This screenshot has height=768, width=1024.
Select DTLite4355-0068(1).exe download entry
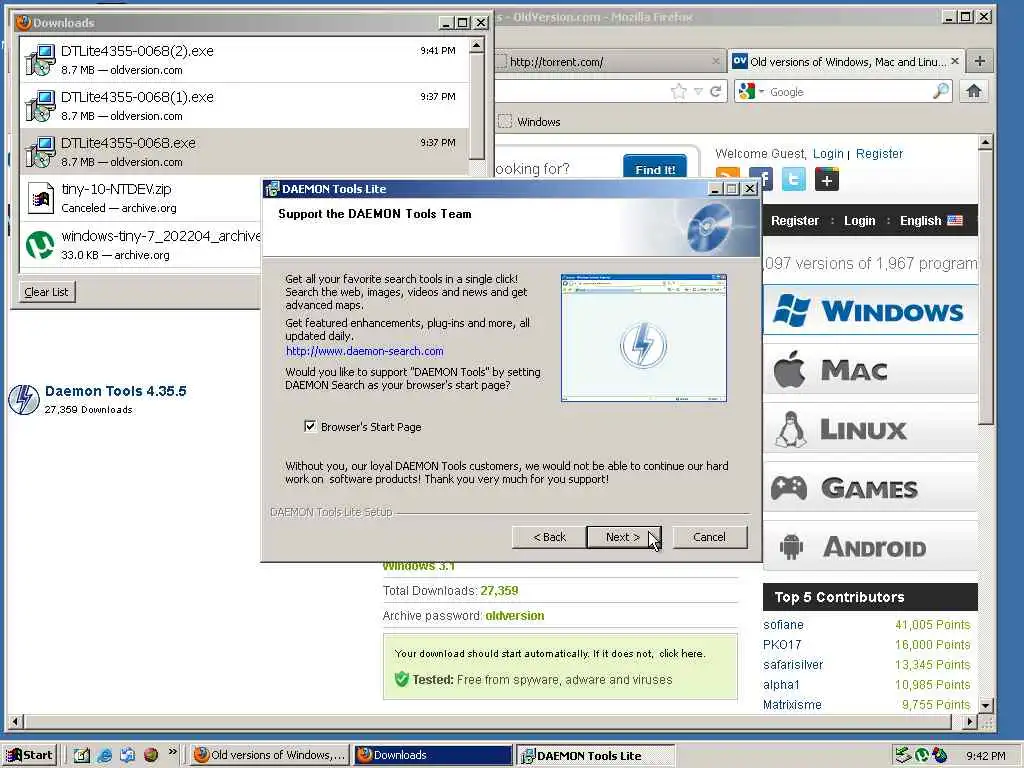coord(244,105)
